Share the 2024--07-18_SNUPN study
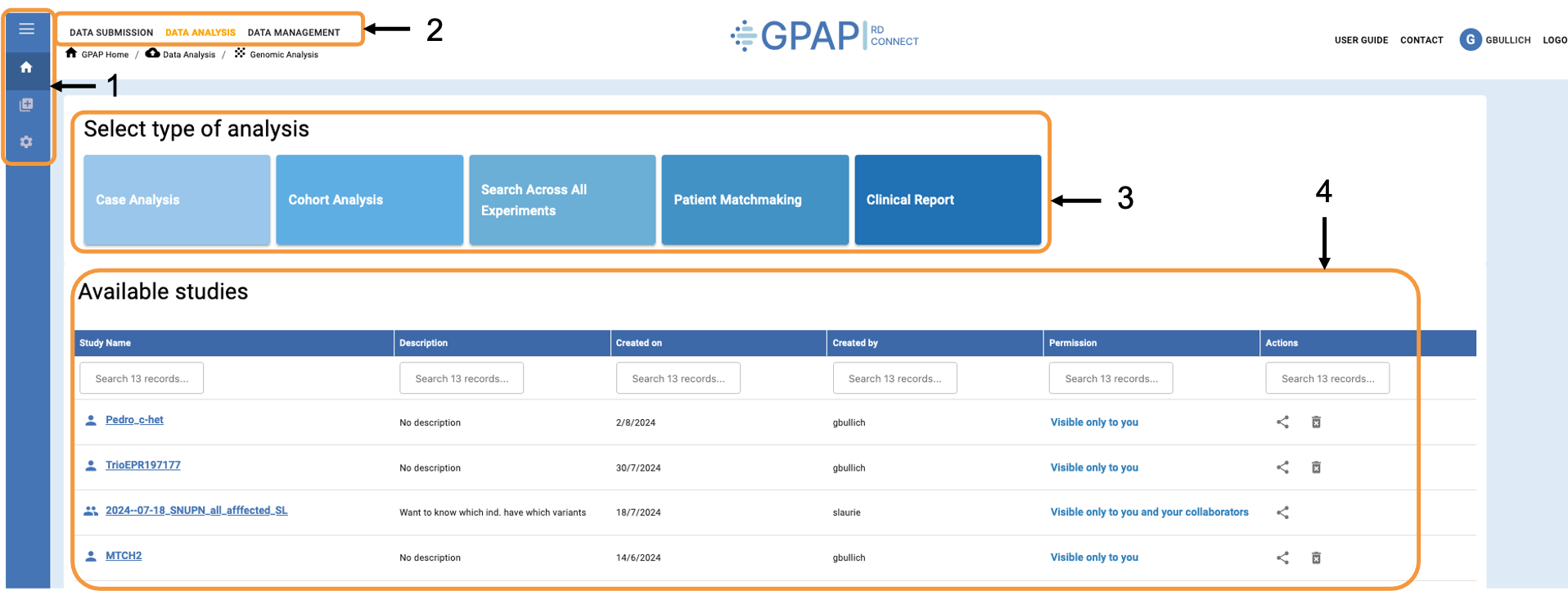This screenshot has height=591, width=1568. pos(1282,512)
